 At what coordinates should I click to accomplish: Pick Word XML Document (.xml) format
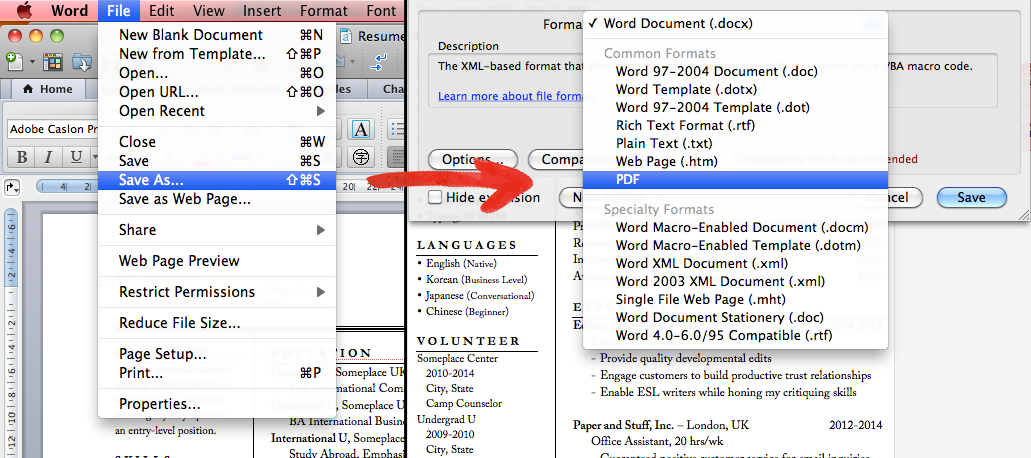(735, 263)
